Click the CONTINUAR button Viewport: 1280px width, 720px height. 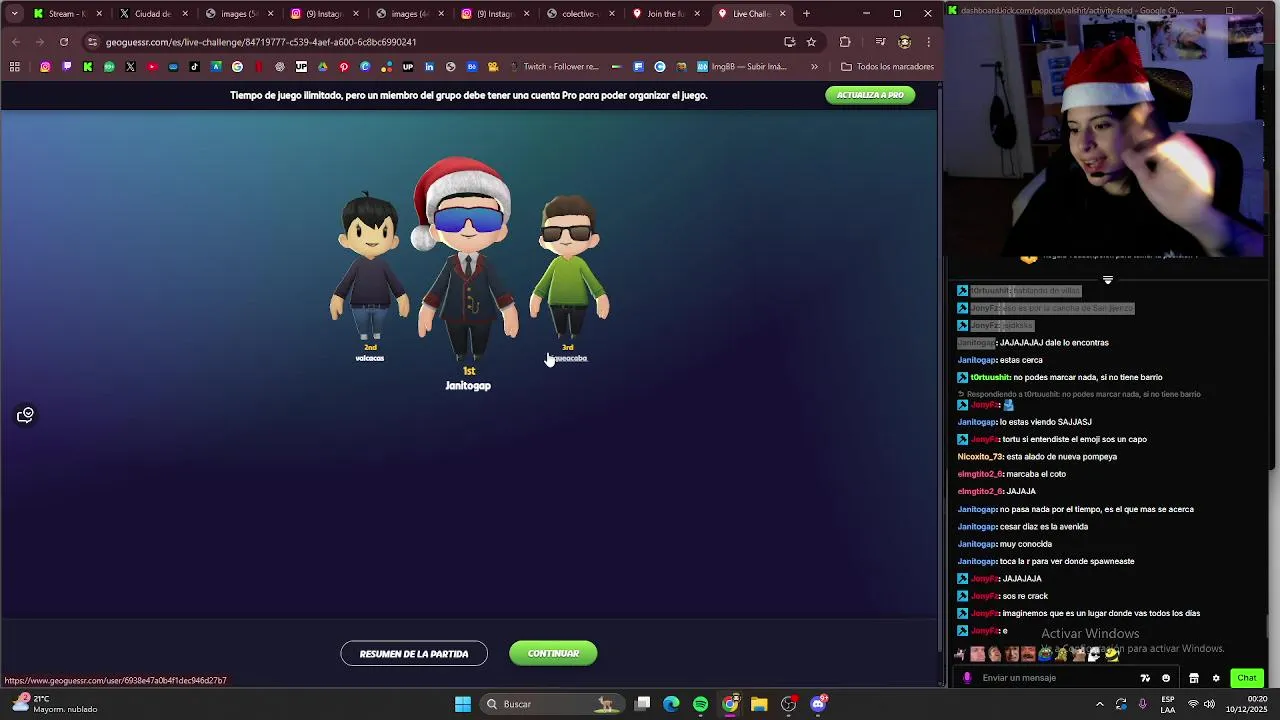pos(553,654)
